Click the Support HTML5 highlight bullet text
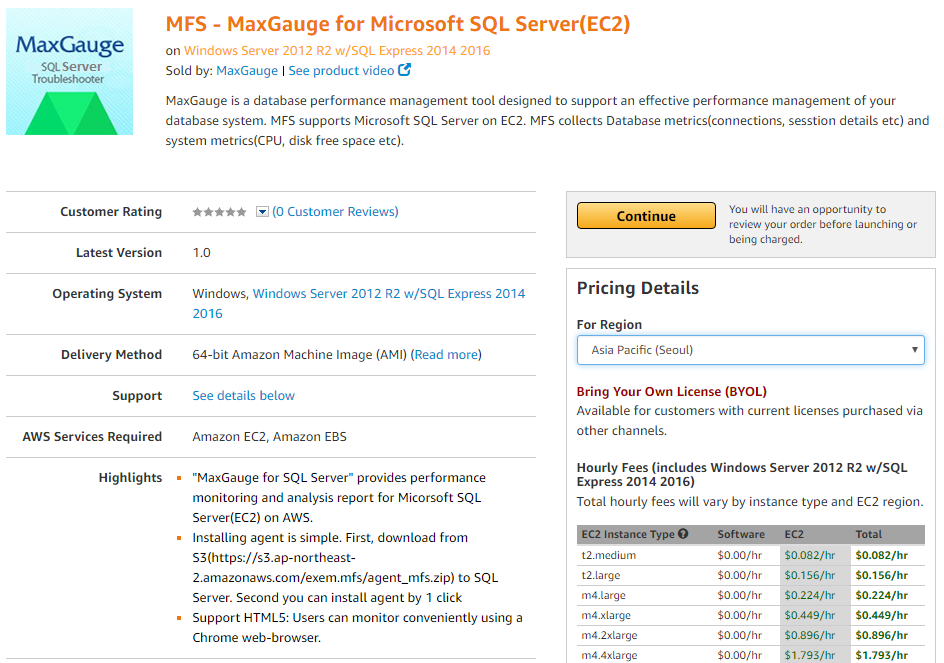The width and height of the screenshot is (944, 663). [x=358, y=627]
